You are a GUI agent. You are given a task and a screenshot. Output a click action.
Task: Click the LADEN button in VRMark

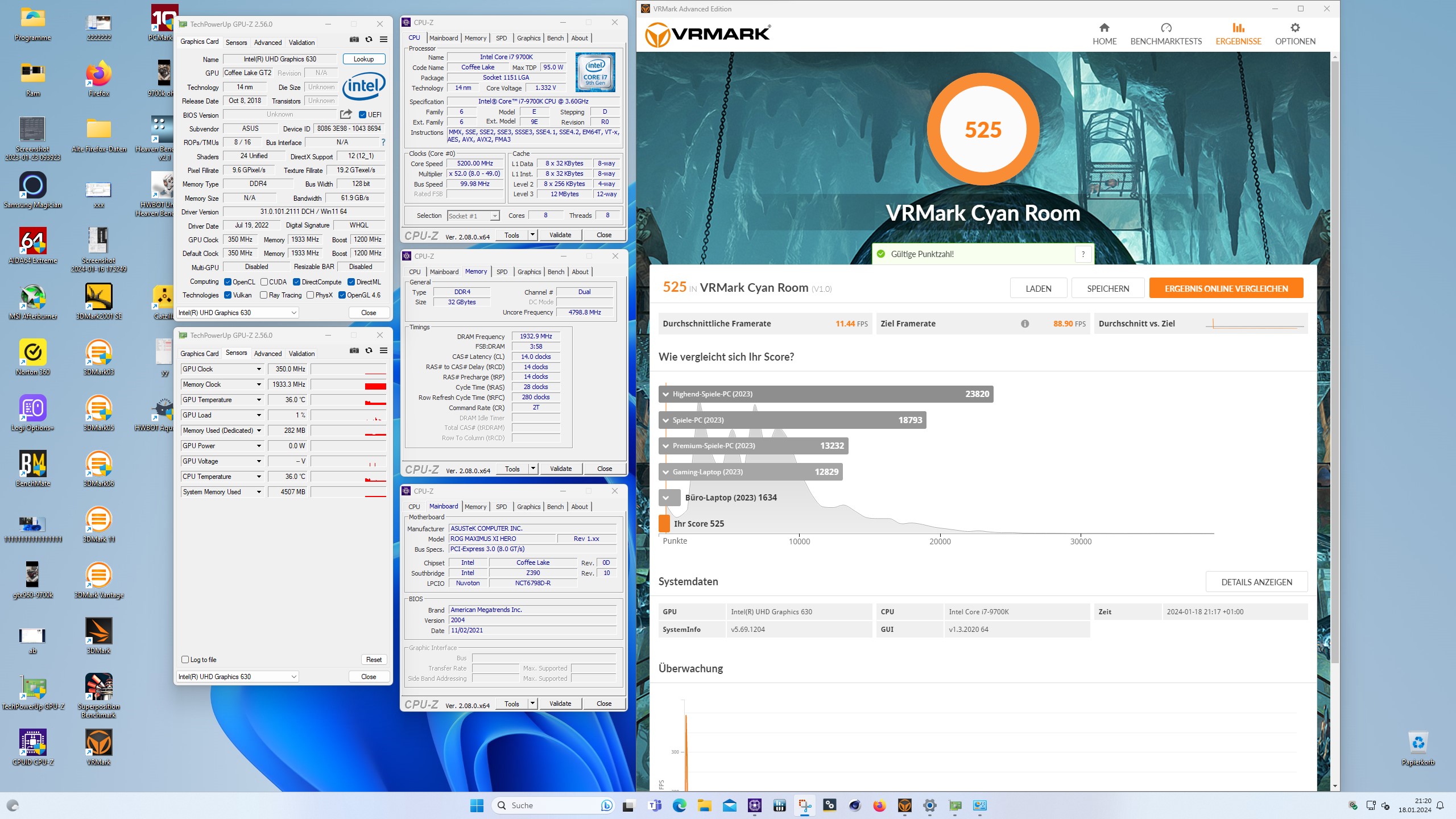[x=1039, y=288]
